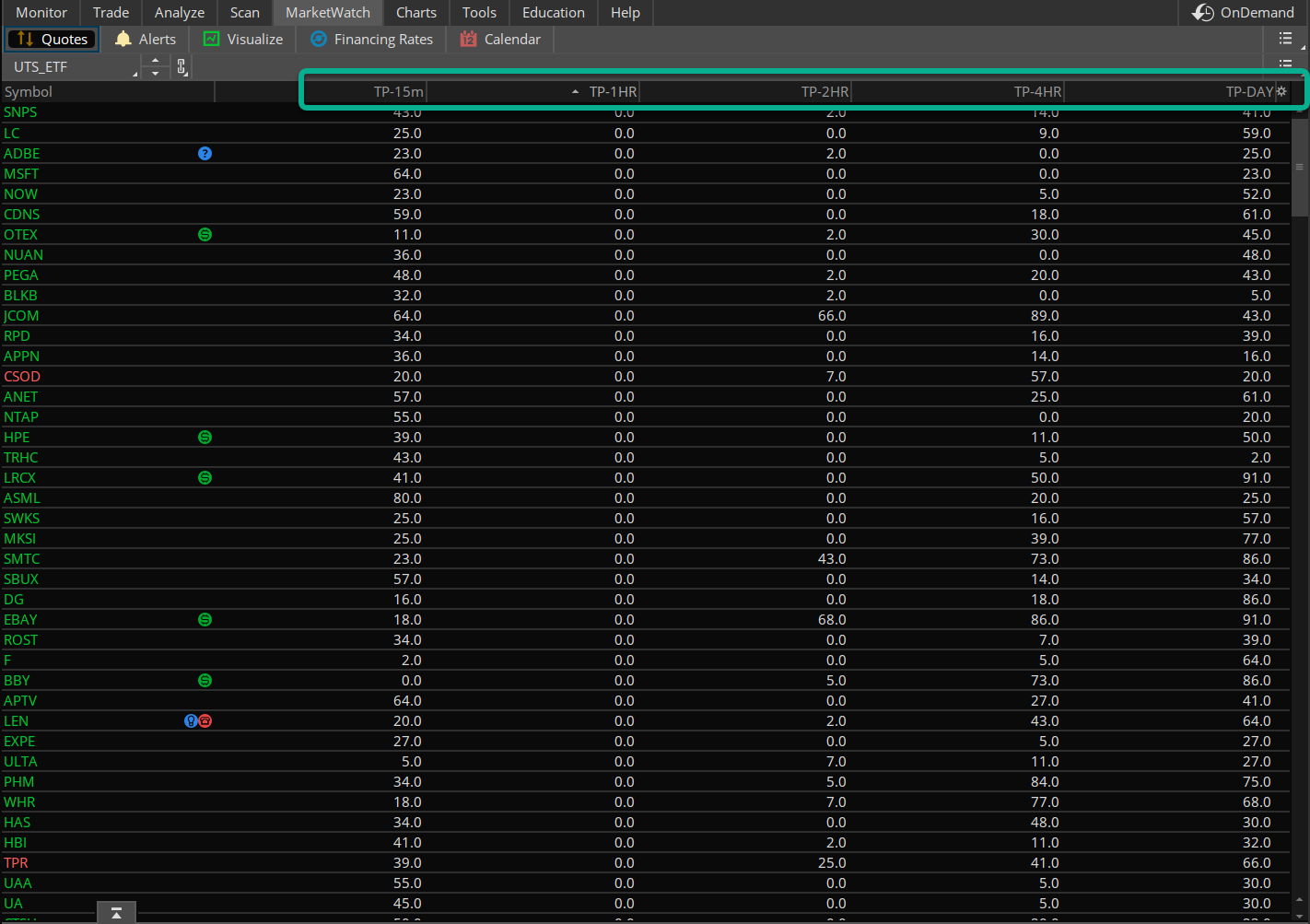This screenshot has height=924, width=1310.
Task: Click the green icon beside HPE
Action: (205, 438)
